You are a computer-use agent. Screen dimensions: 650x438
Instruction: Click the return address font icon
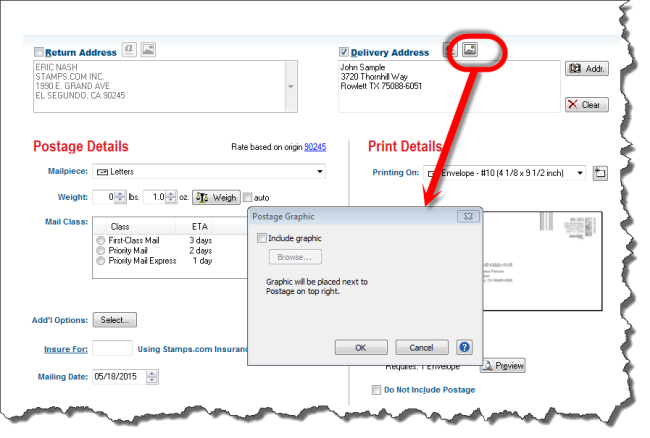tap(129, 49)
